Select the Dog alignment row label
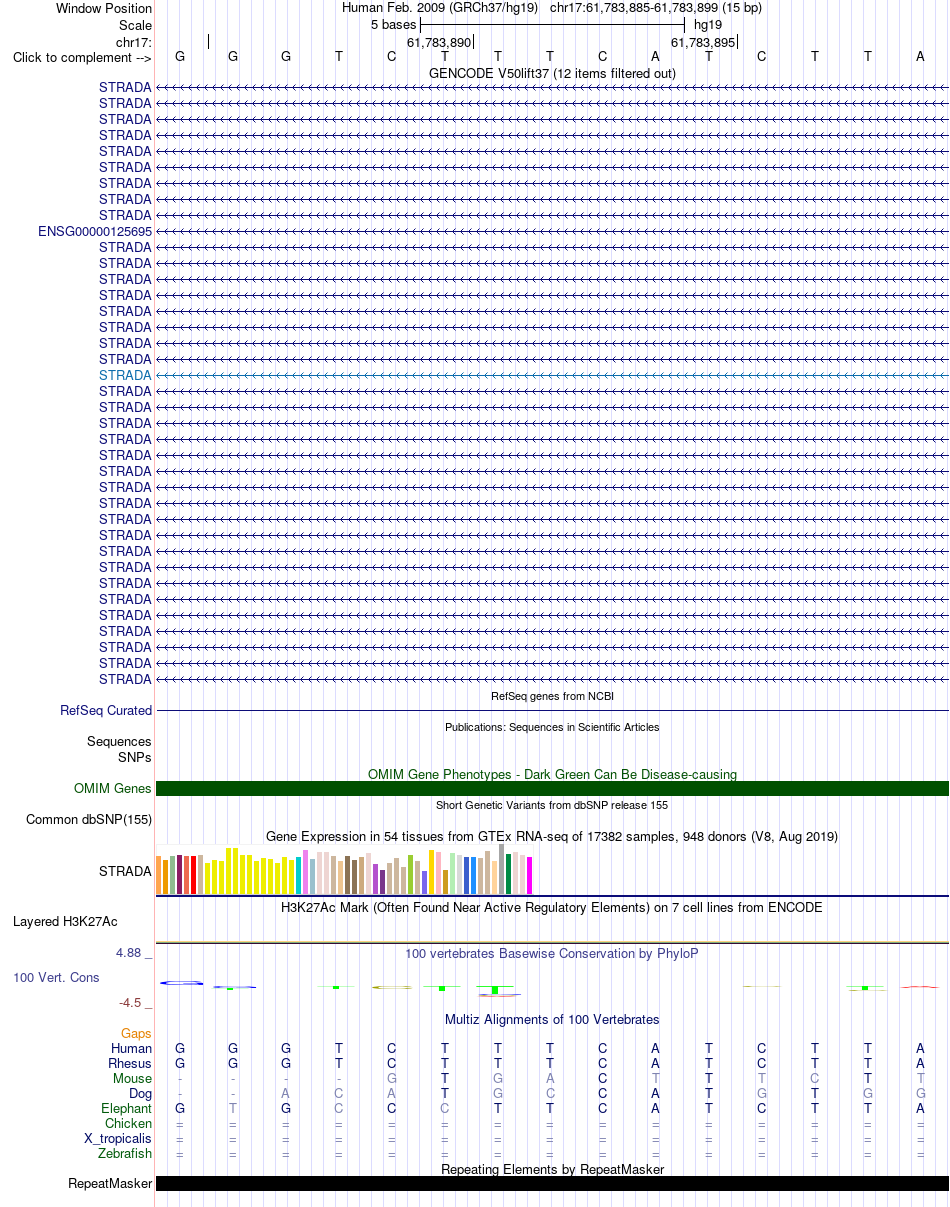Viewport: 950px width, 1207px height. point(140,1094)
